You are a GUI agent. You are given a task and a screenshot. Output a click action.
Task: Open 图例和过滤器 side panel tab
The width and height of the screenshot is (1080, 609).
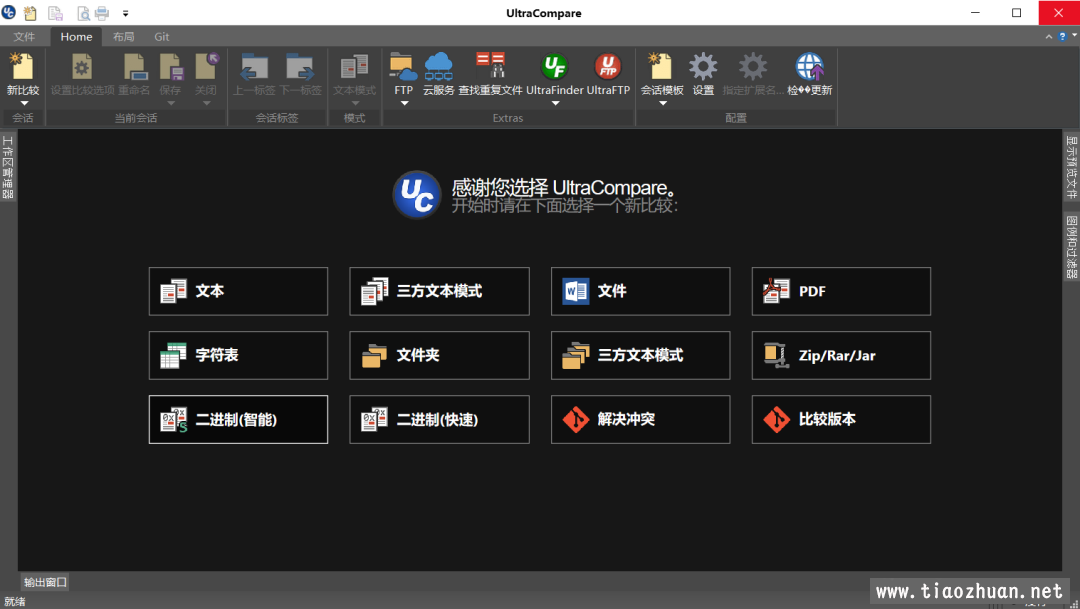tap(1071, 247)
